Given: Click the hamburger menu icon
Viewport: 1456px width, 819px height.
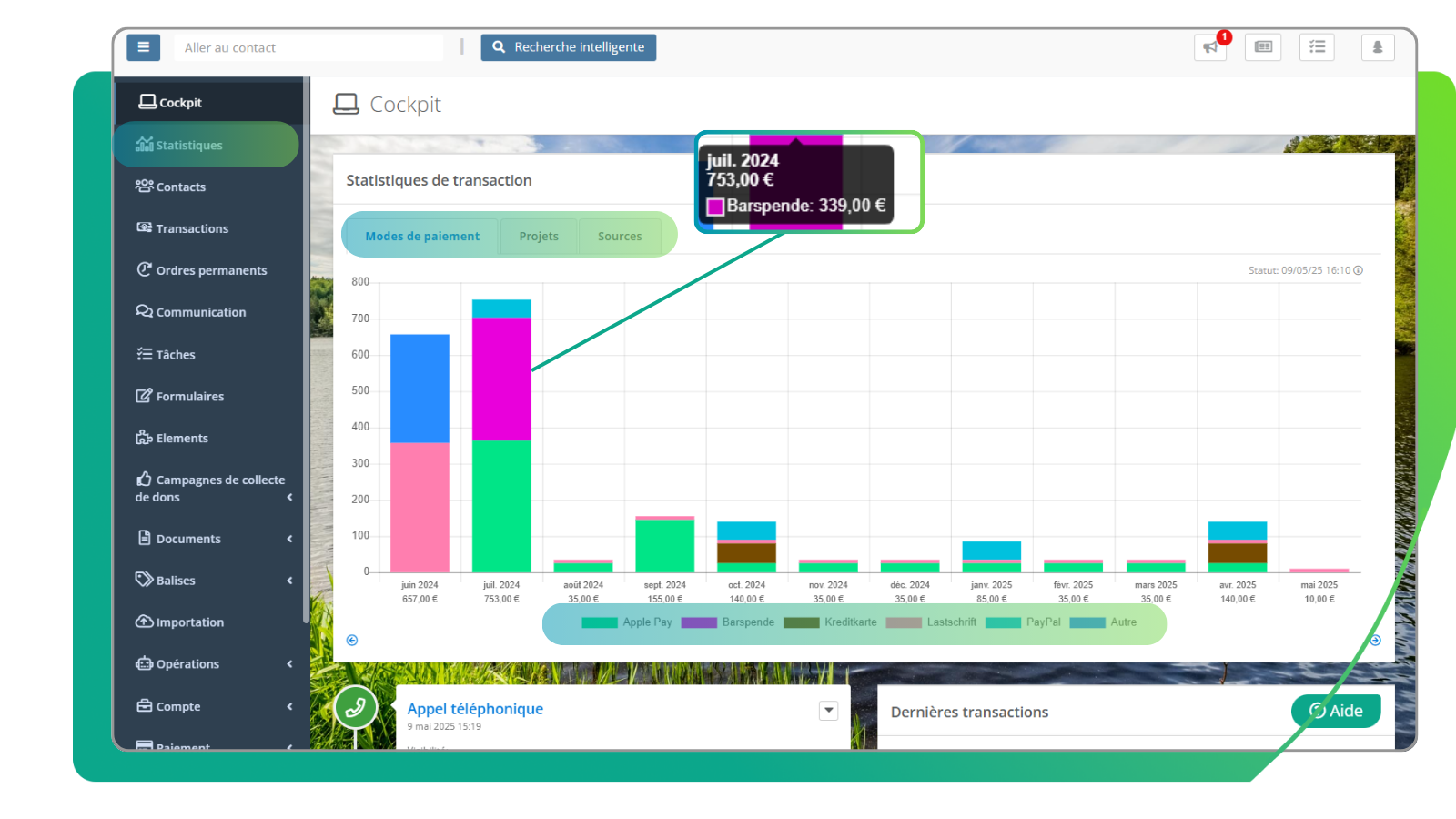Looking at the screenshot, I should (143, 47).
